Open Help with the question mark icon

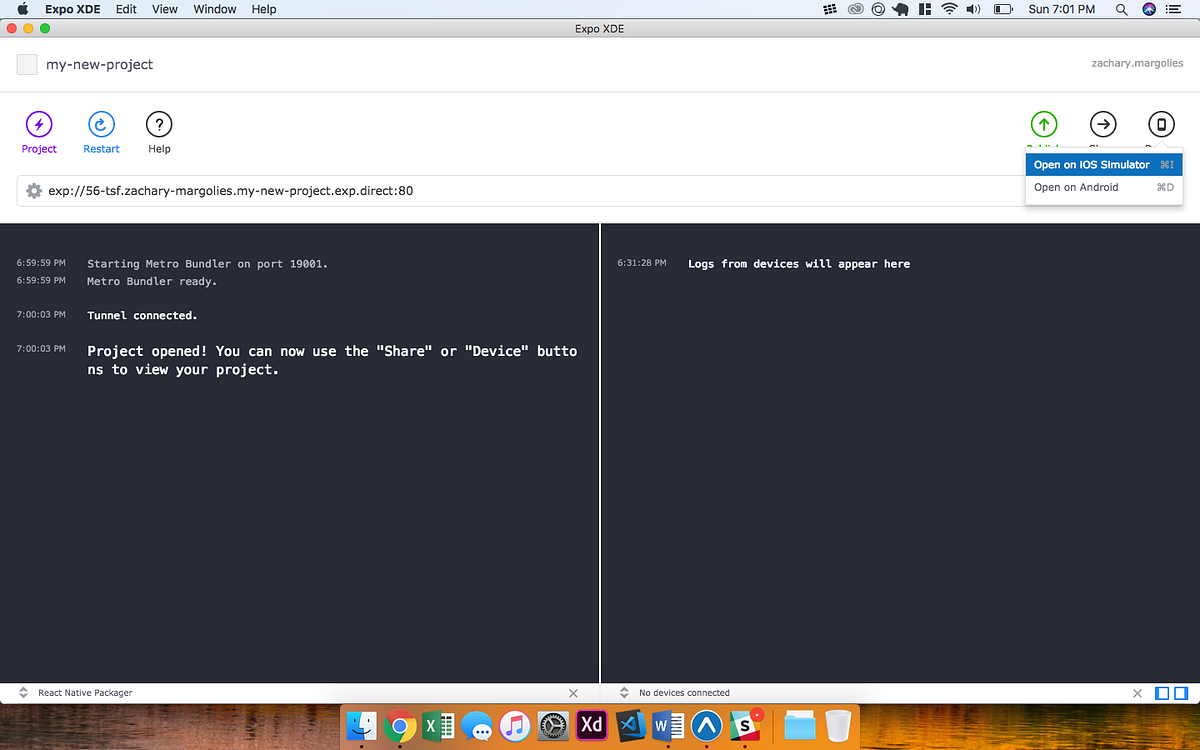point(159,124)
